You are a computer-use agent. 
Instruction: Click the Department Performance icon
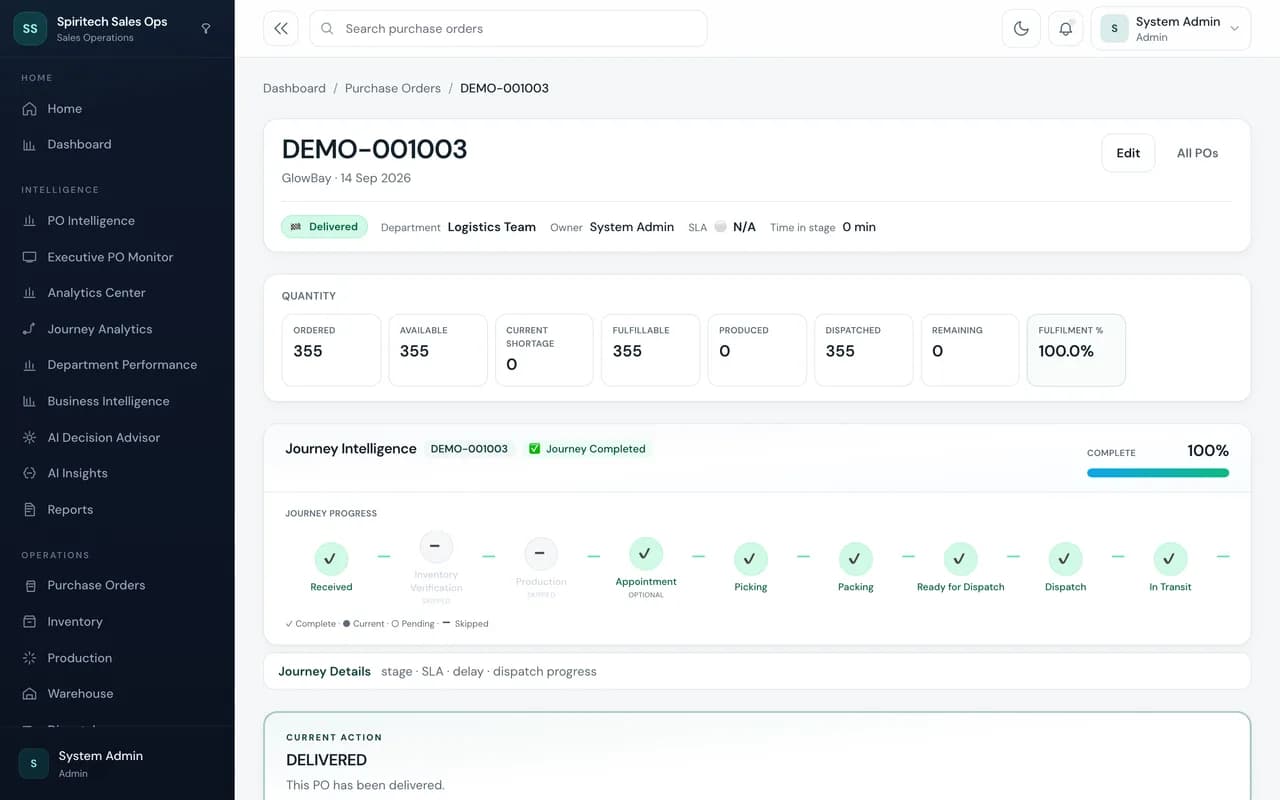click(29, 365)
